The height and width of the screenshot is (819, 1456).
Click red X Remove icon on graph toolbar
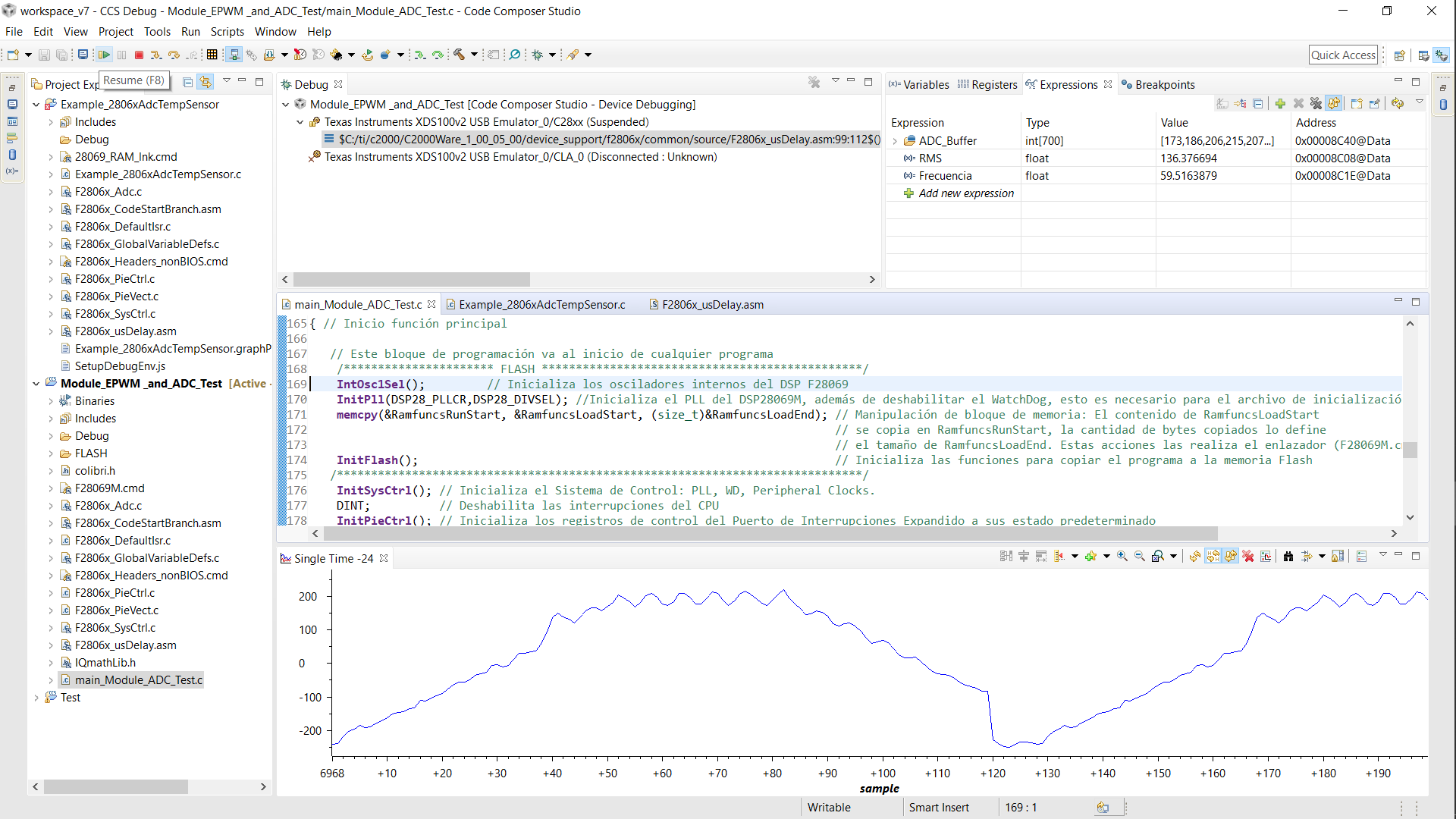(1248, 557)
